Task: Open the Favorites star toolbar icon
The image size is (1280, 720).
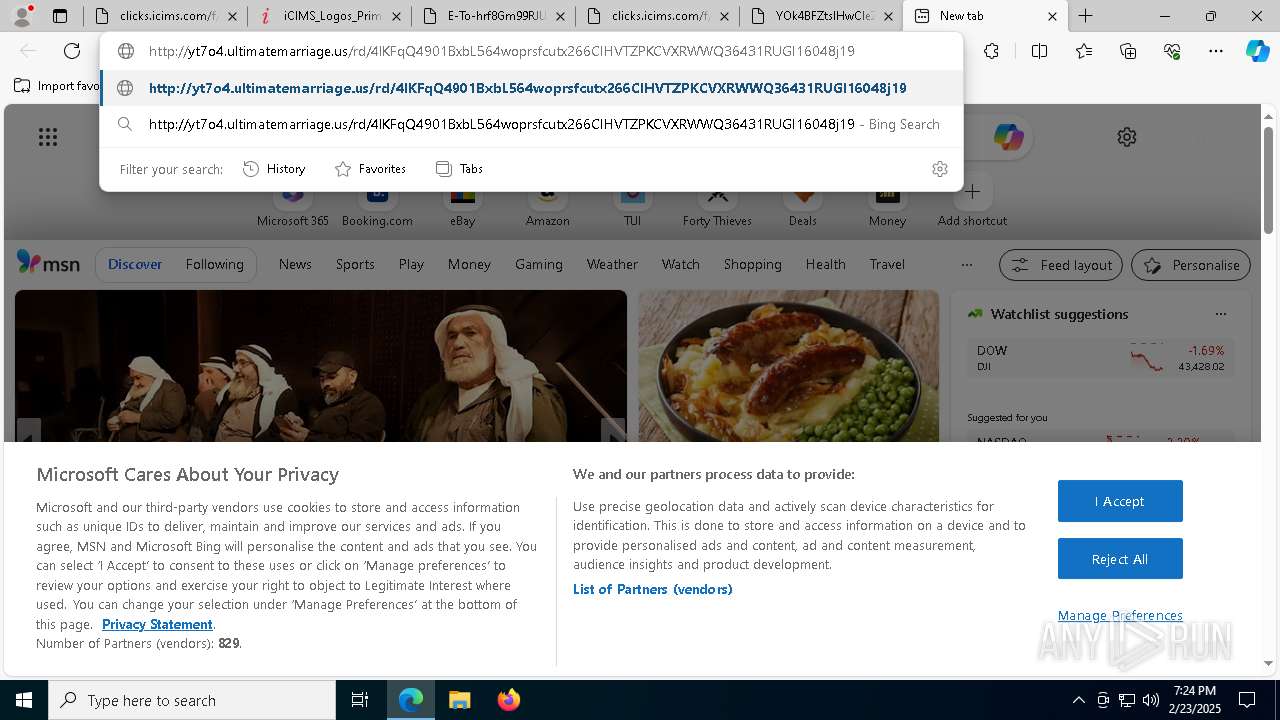Action: pyautogui.click(x=1084, y=51)
